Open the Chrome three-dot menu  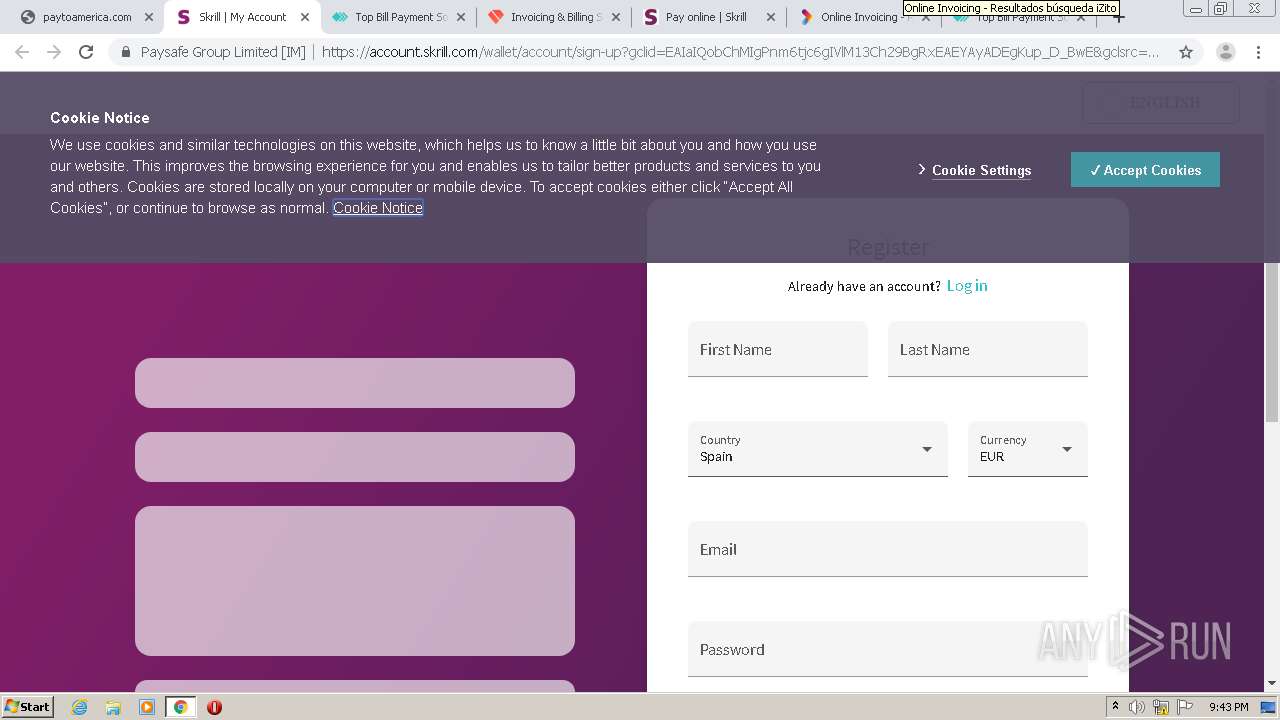pos(1259,52)
